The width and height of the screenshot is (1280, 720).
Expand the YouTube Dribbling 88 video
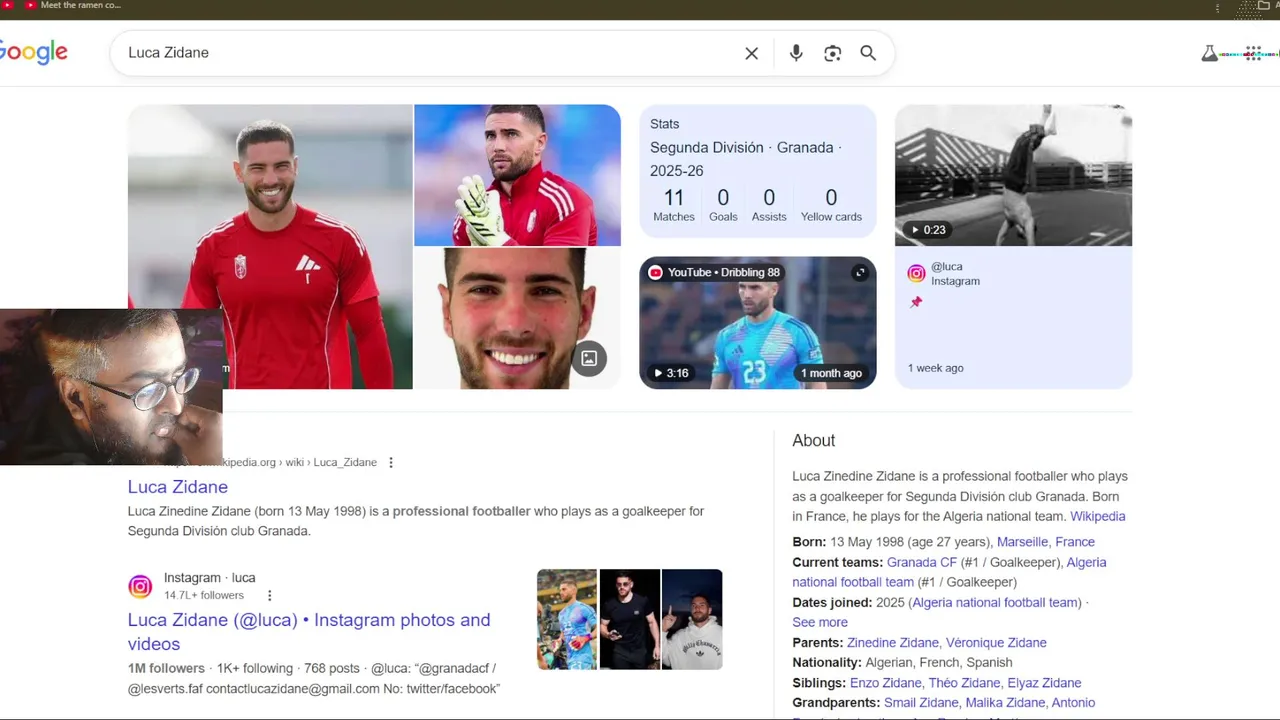pyautogui.click(x=859, y=272)
